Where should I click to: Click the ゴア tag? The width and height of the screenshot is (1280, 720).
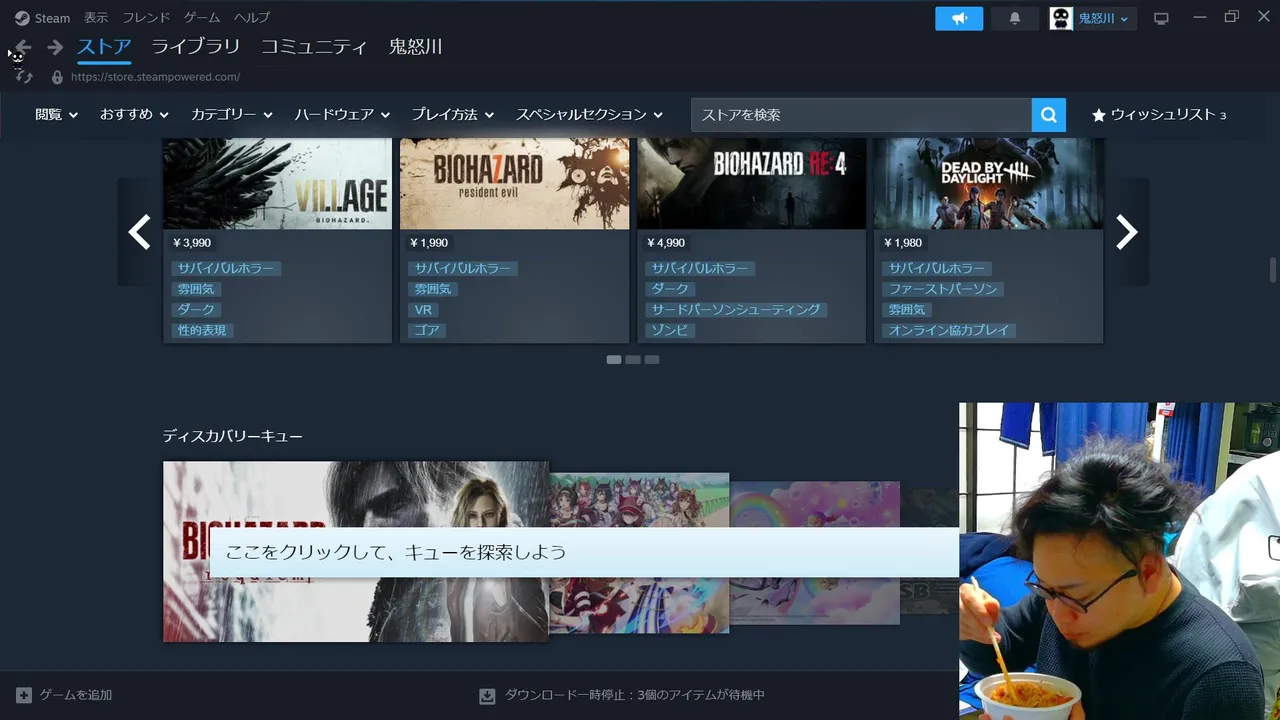coord(427,330)
